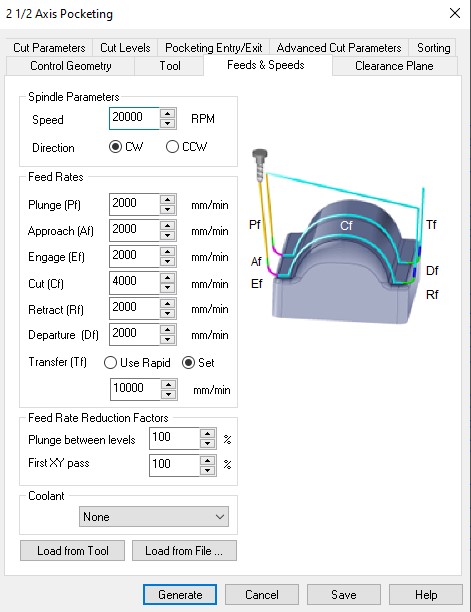Image resolution: width=471 pixels, height=612 pixels.
Task: Open the Pocketing Entry/Exit tab
Action: click(213, 48)
